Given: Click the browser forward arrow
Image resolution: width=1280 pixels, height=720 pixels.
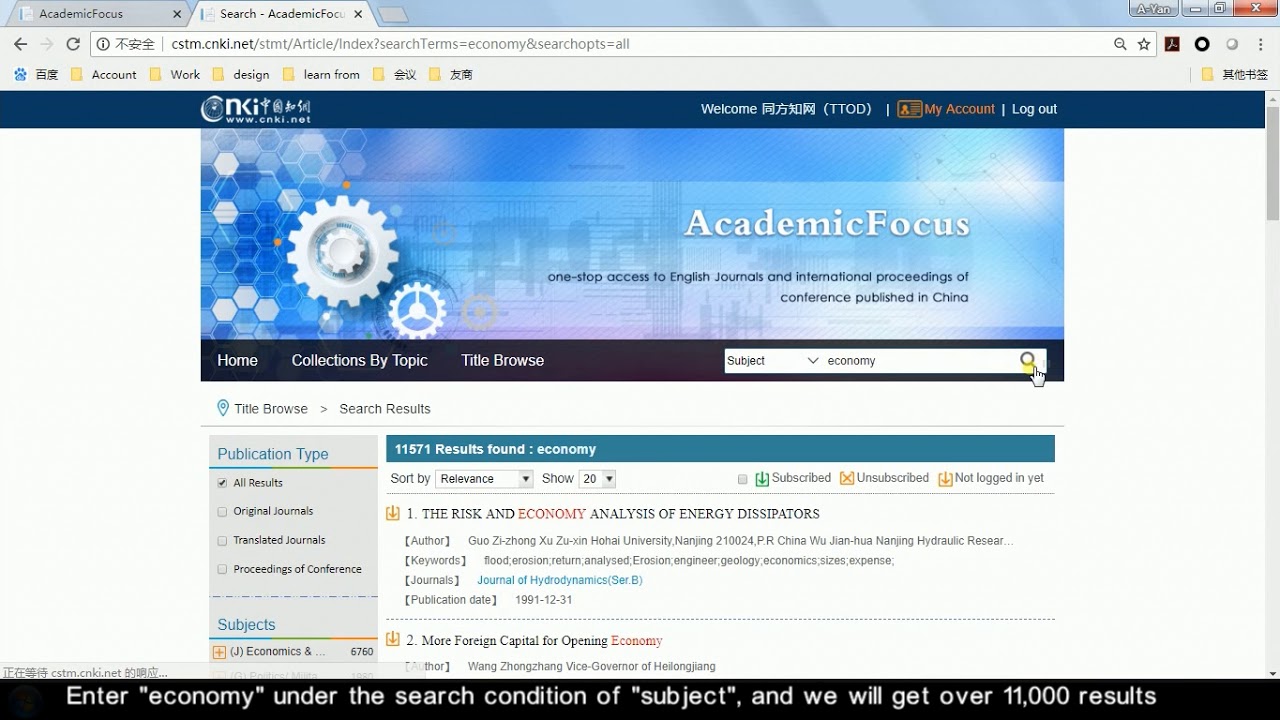Looking at the screenshot, I should coord(46,44).
